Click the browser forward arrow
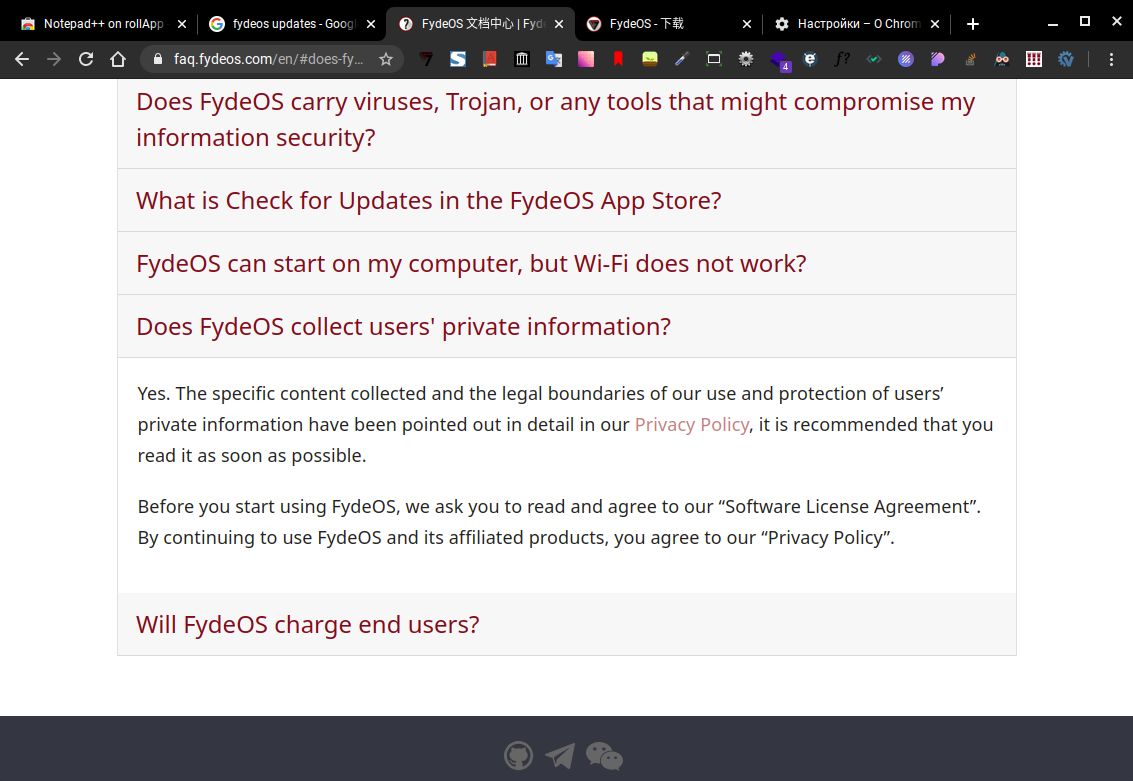The image size is (1133, 781). (53, 59)
